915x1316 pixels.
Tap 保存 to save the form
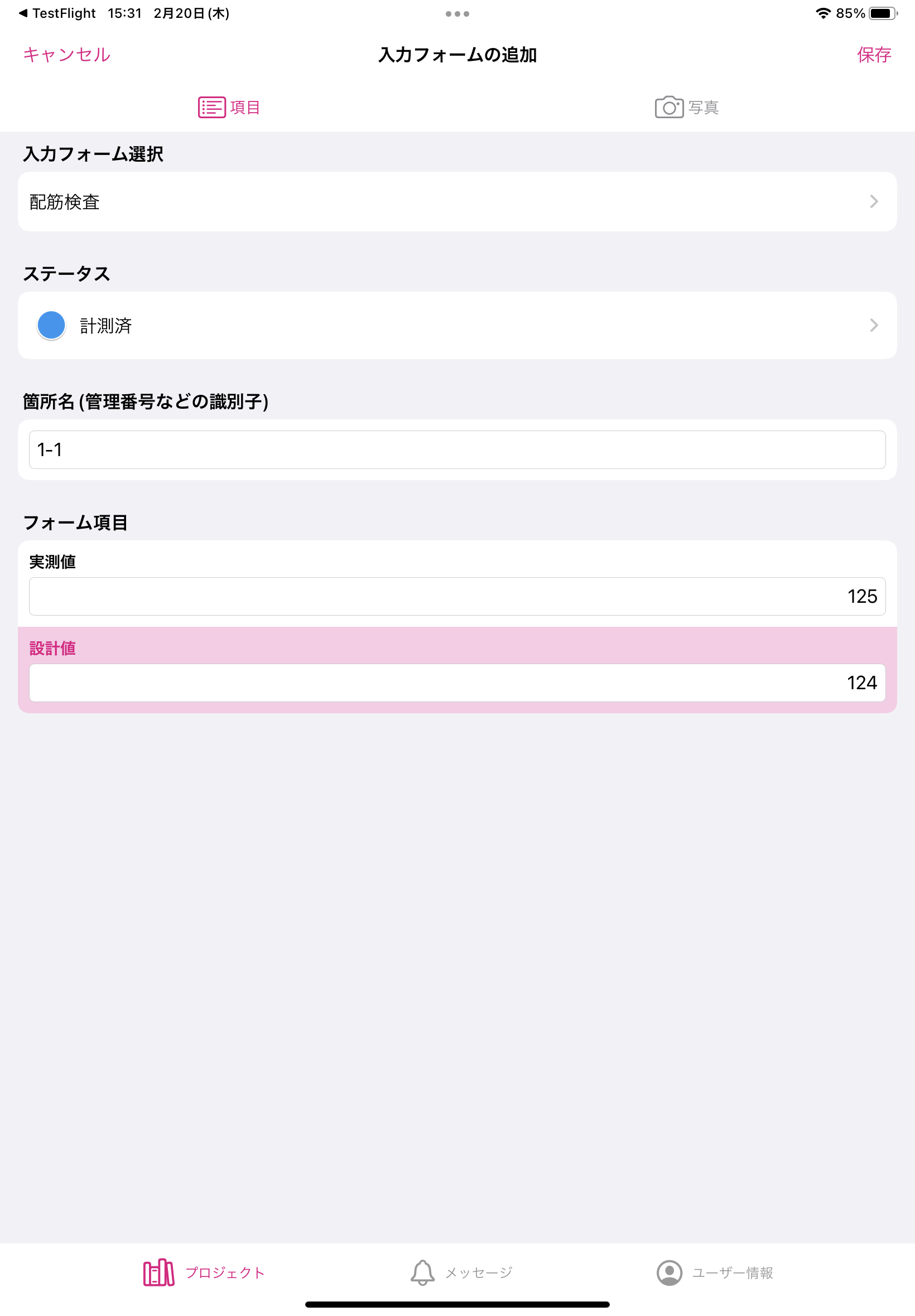(874, 55)
